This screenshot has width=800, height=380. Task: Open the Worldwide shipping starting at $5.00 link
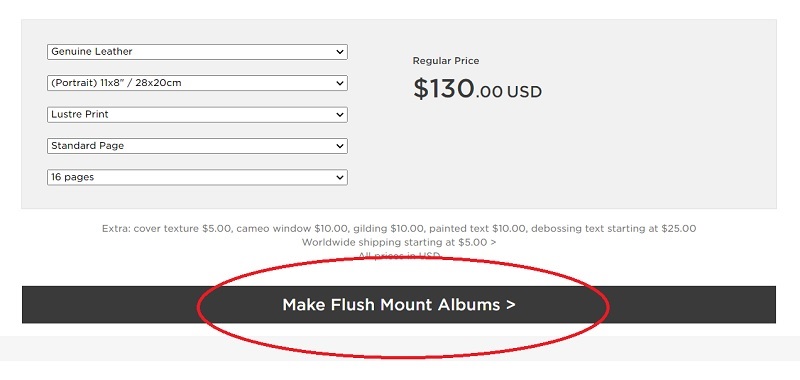[398, 242]
